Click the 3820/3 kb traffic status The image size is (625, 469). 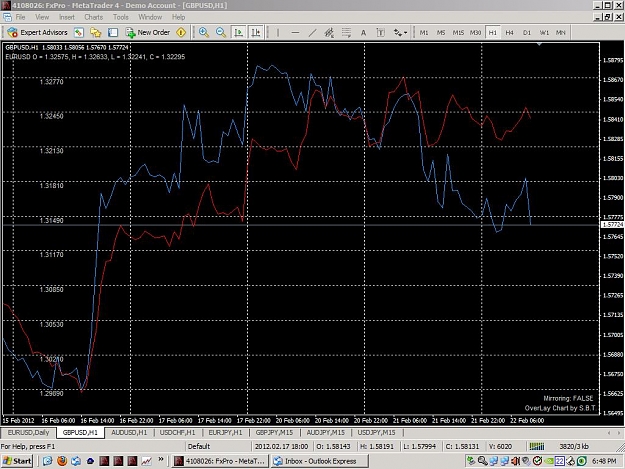coord(574,446)
